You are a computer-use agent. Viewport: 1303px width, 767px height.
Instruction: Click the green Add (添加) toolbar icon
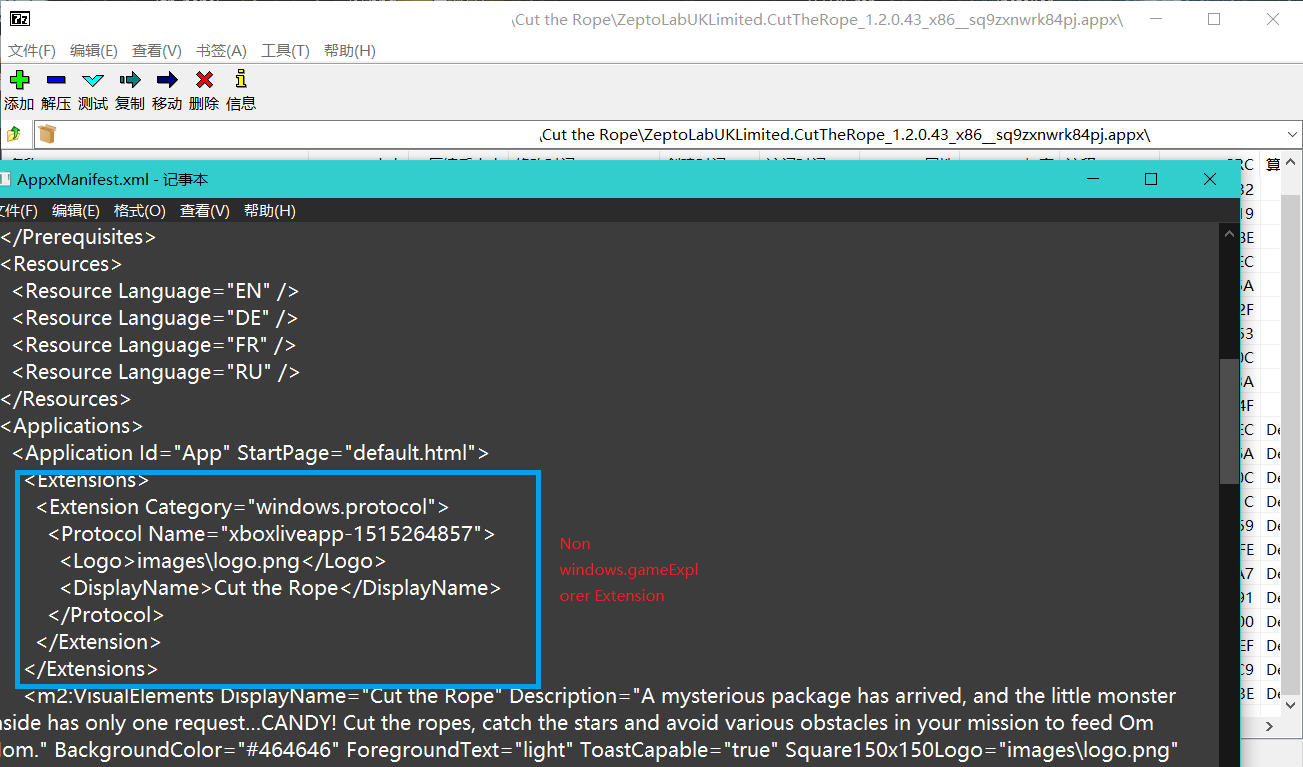coord(19,80)
